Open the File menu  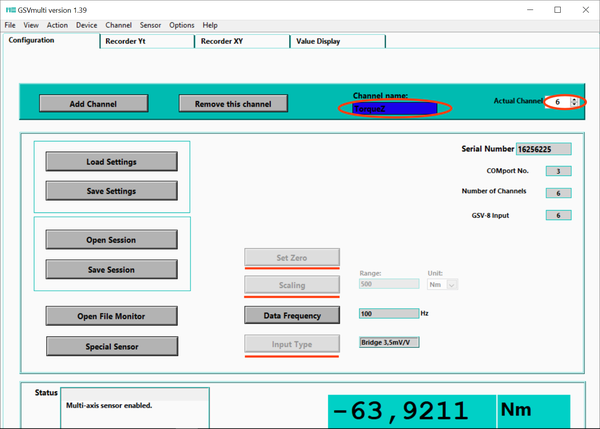[10, 25]
